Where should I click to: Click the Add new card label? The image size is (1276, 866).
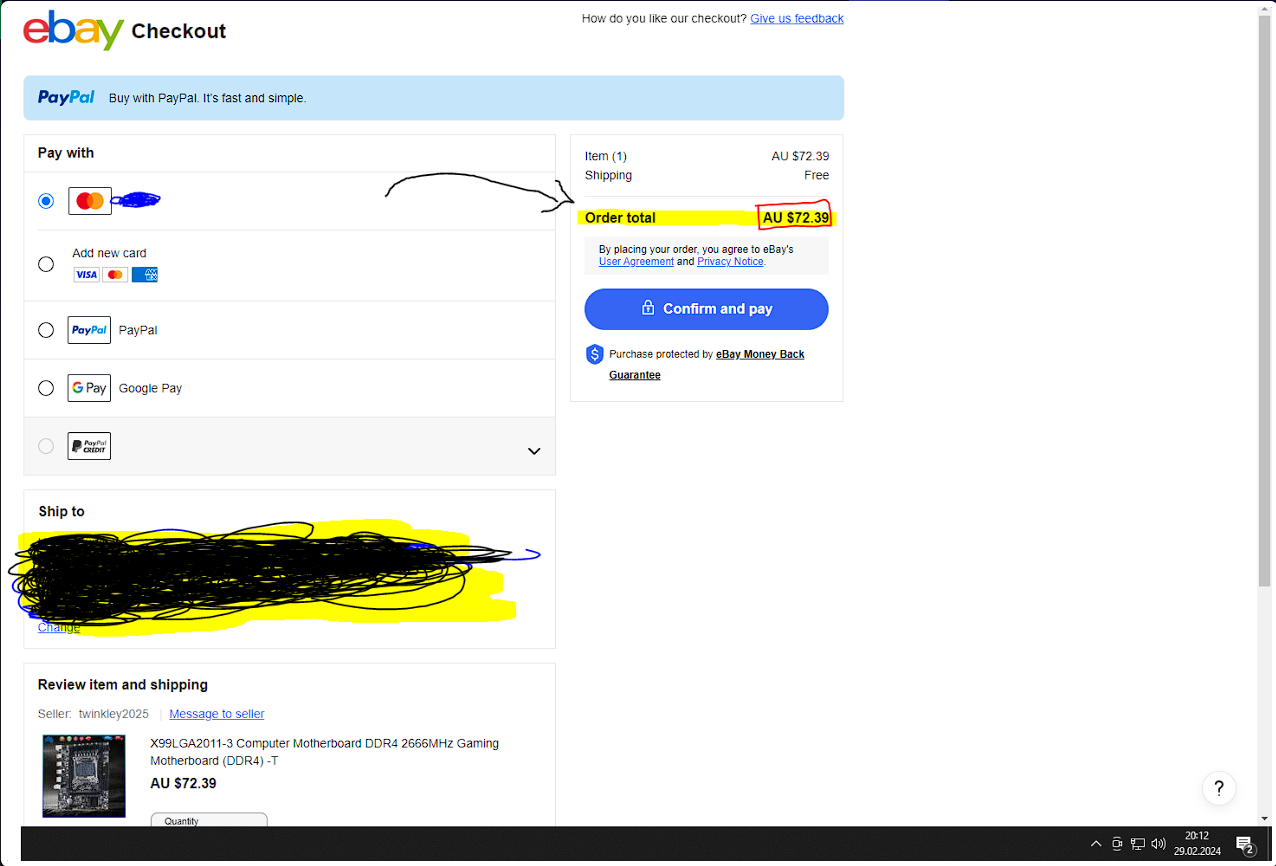click(109, 253)
